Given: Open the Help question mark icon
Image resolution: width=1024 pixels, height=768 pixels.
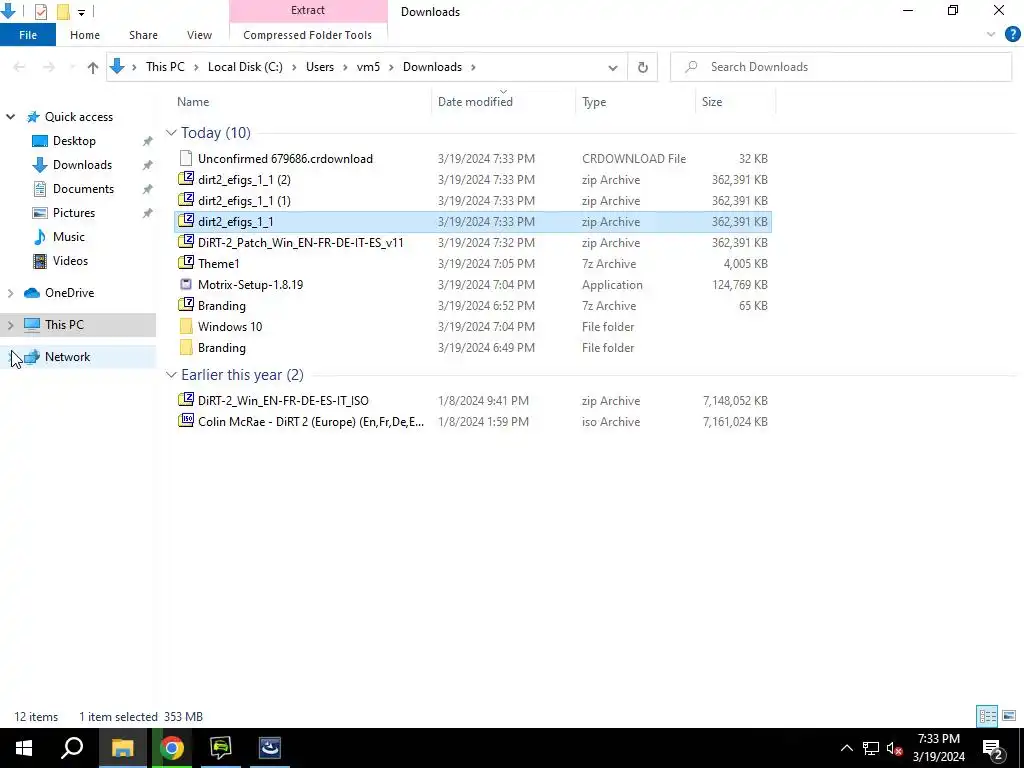Looking at the screenshot, I should tap(1012, 35).
